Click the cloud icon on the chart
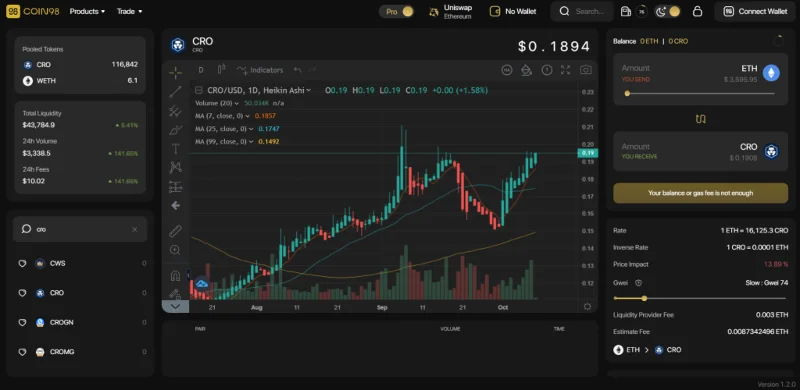The image size is (800, 390). tap(202, 284)
